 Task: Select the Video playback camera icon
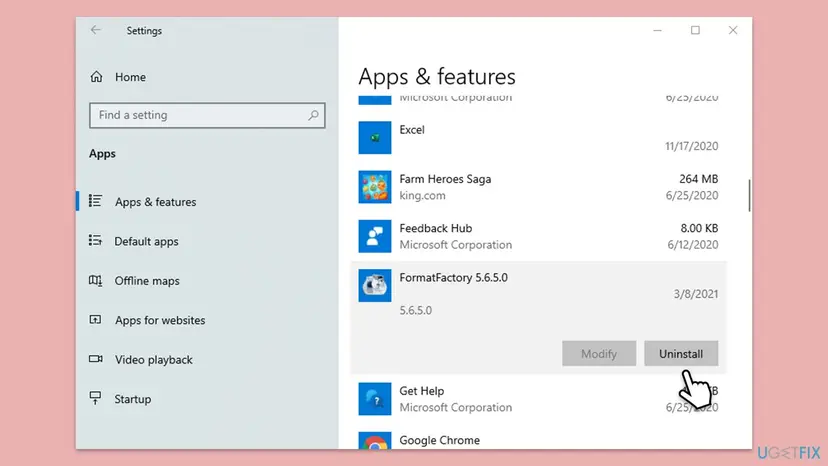click(x=96, y=359)
